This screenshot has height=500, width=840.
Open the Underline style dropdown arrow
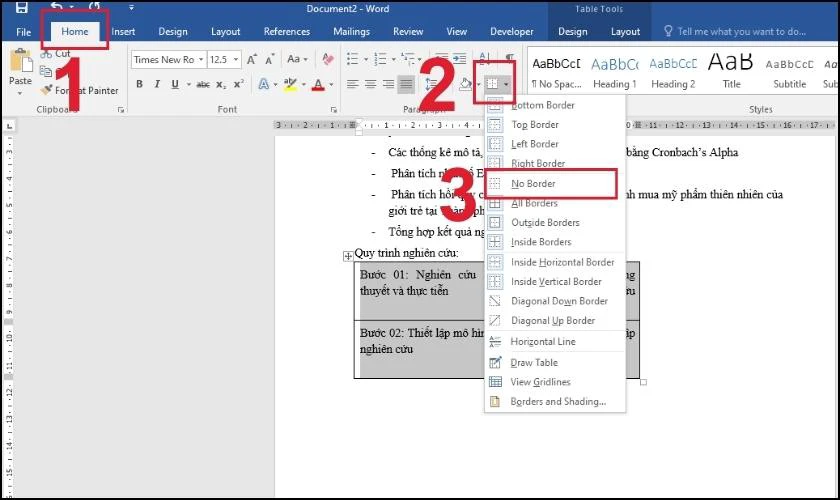189,85
